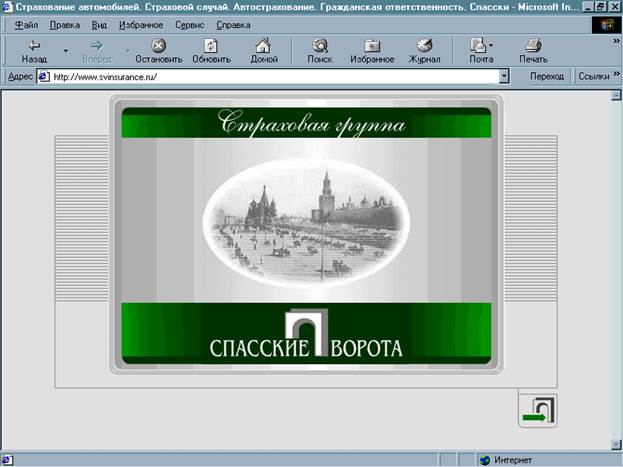Viewport: 623px width, 467px height.
Task: Click the Почта mail icon
Action: tap(479, 45)
